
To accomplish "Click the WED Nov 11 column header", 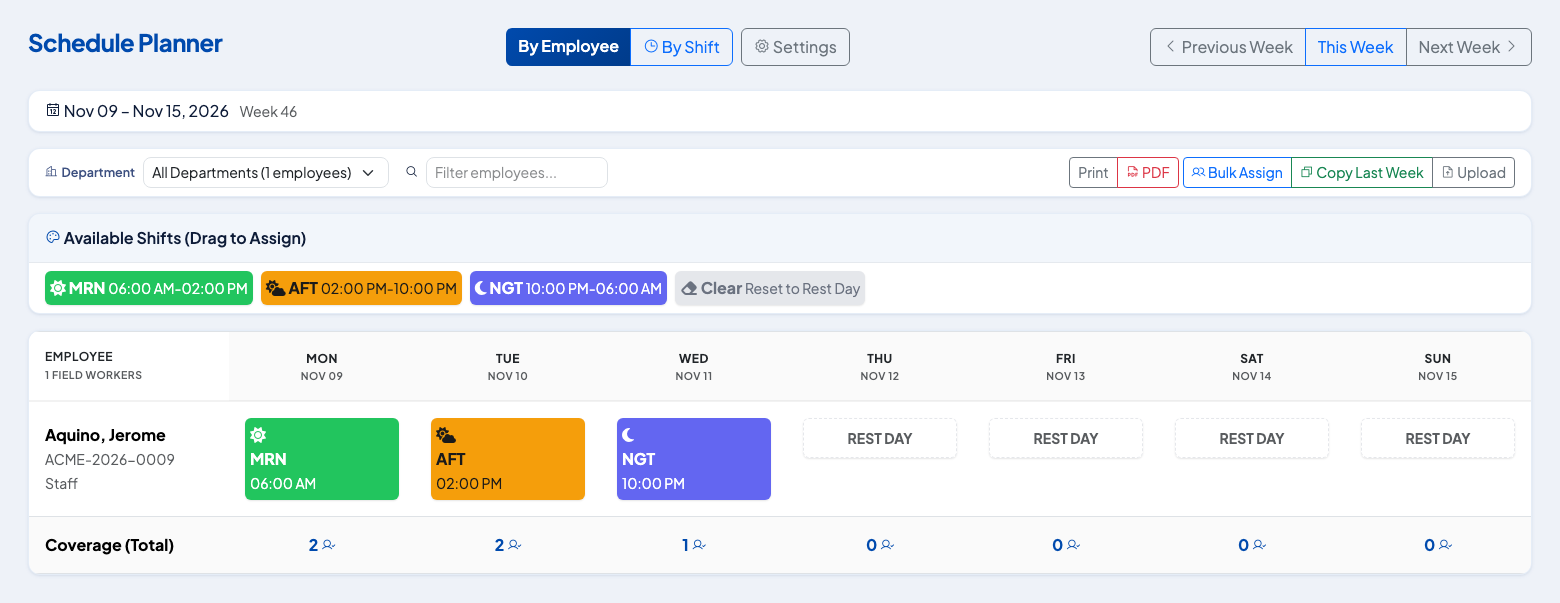I will pos(694,367).
